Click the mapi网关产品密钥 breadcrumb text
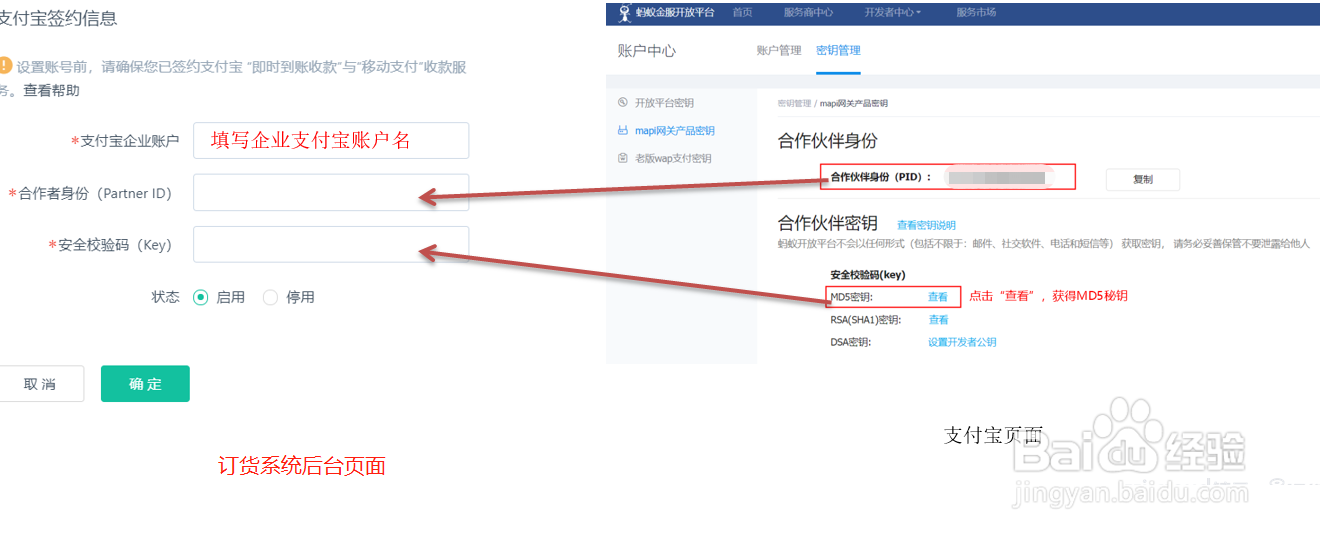 point(853,103)
